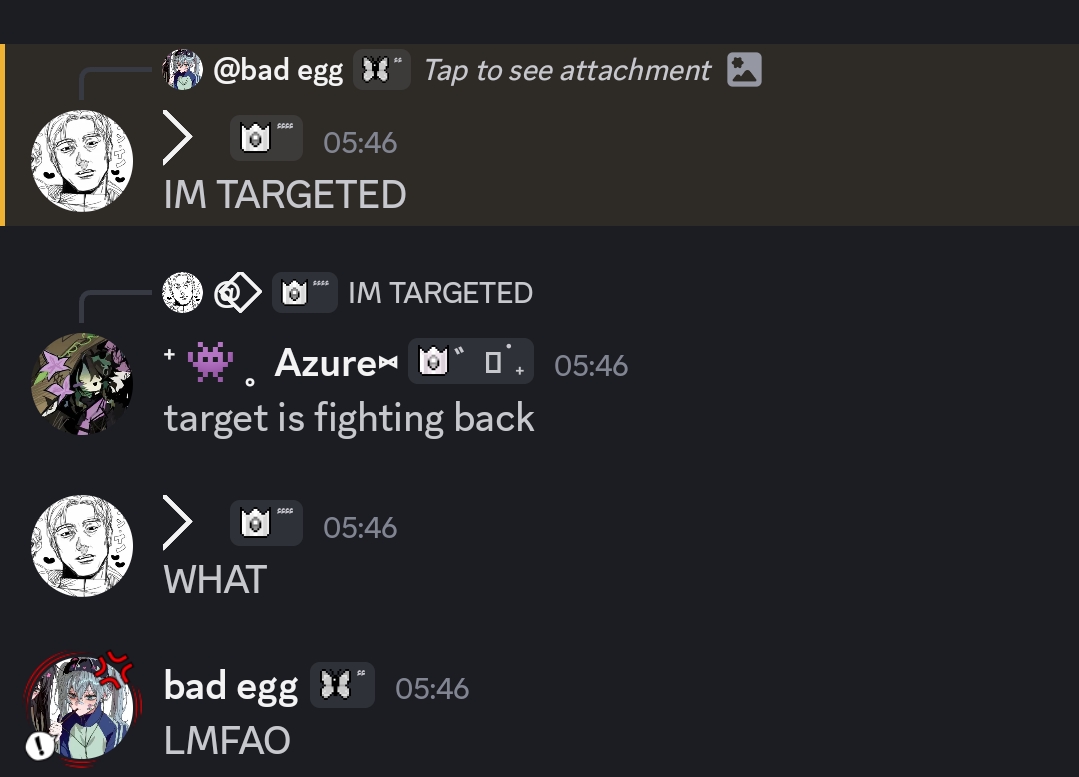Screen dimensions: 1079x777
Task: Click the @bad egg mention in reply header
Action: point(278,70)
